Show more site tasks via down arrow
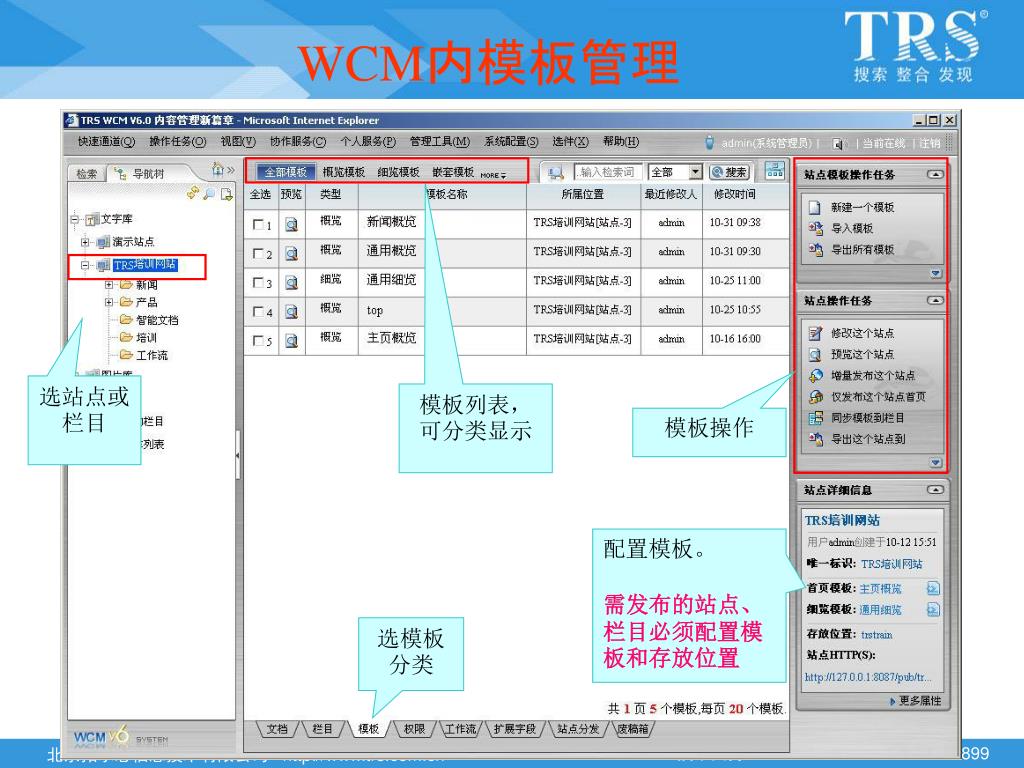Viewport: 1024px width, 768px height. tap(936, 462)
